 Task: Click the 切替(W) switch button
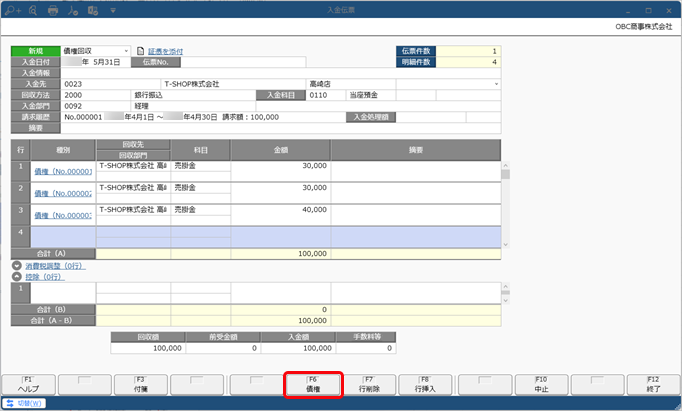(24, 403)
